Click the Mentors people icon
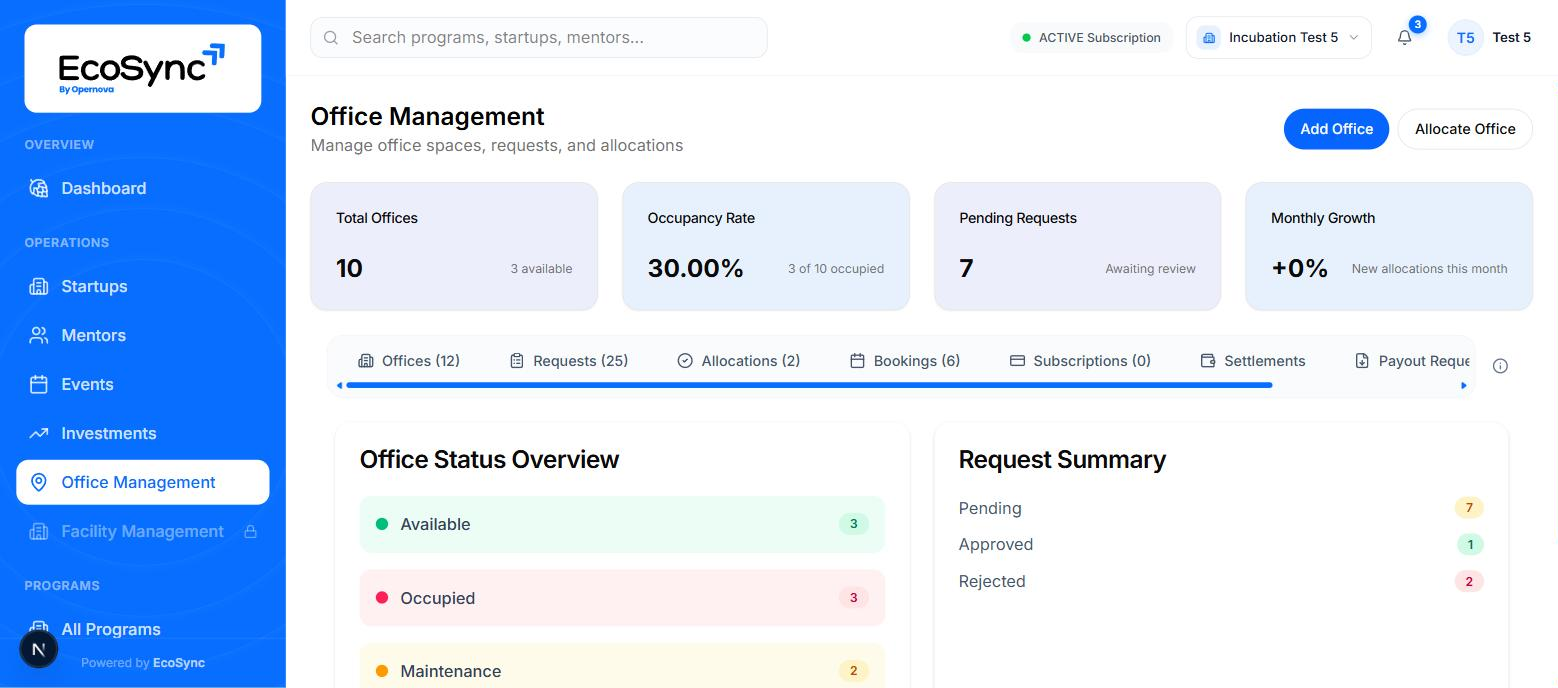The height and width of the screenshot is (688, 1558). 39,335
